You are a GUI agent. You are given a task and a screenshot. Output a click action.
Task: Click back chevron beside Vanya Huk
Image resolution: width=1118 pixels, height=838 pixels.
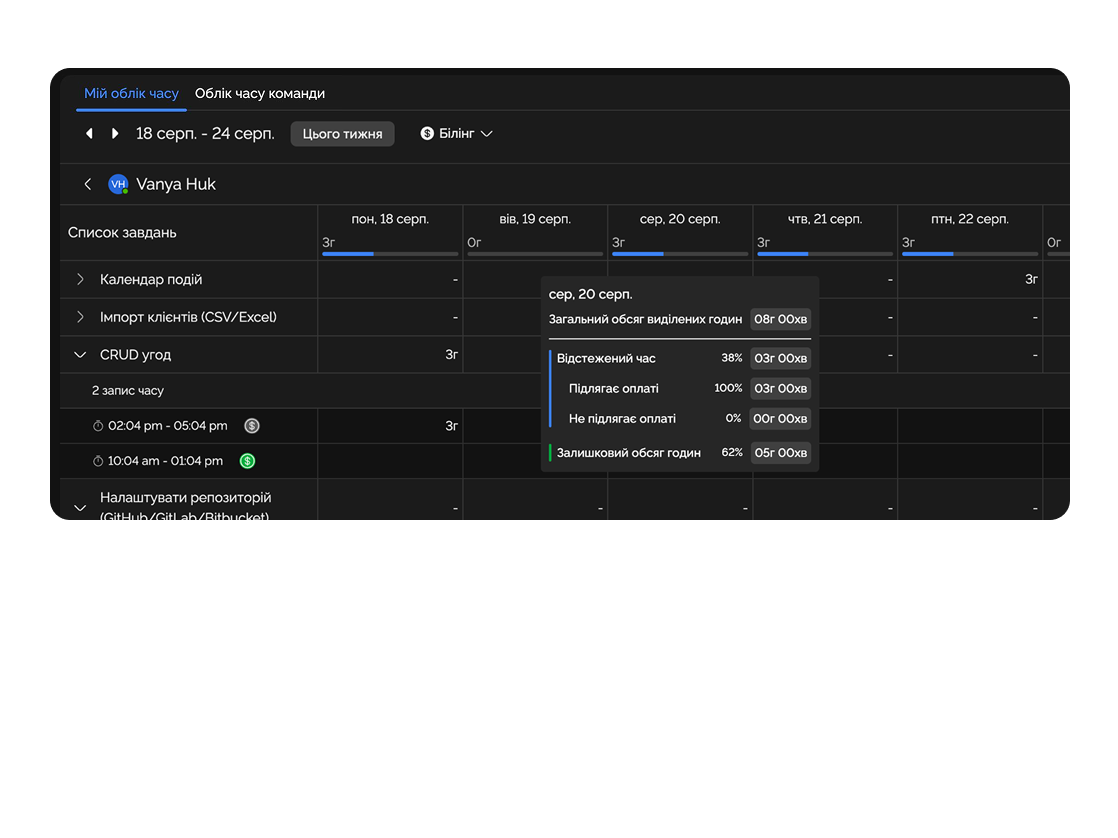(x=88, y=184)
